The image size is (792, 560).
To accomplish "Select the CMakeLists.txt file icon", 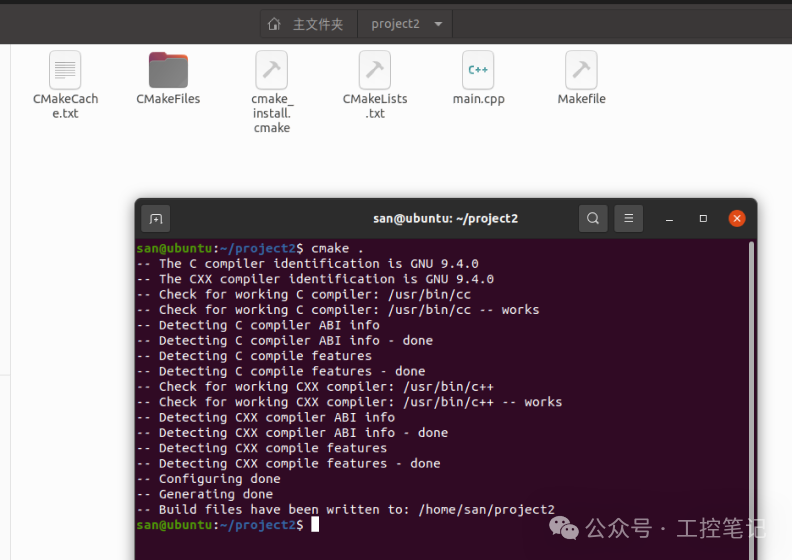I will 375,70.
